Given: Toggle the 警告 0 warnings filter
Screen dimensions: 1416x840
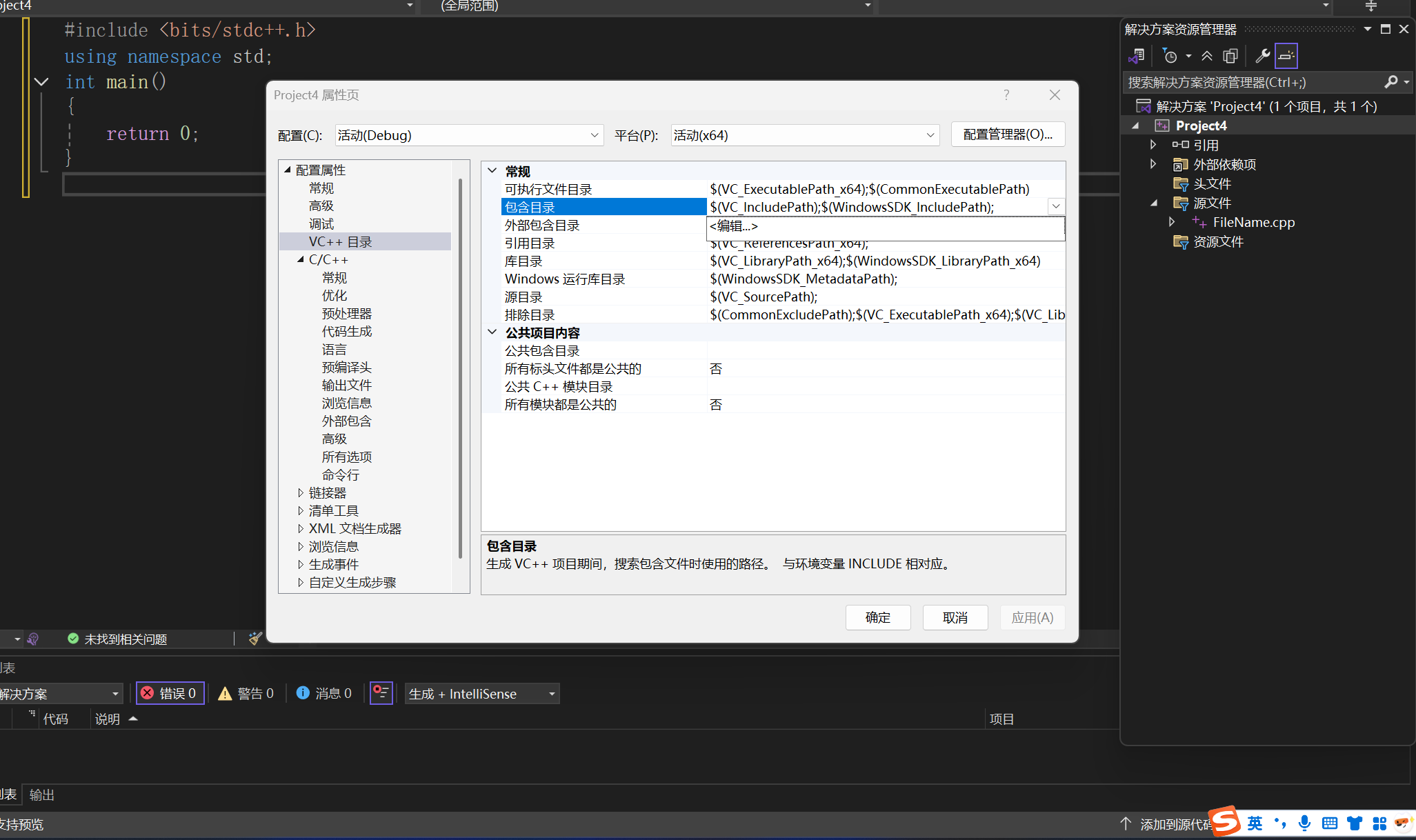Looking at the screenshot, I should (246, 693).
